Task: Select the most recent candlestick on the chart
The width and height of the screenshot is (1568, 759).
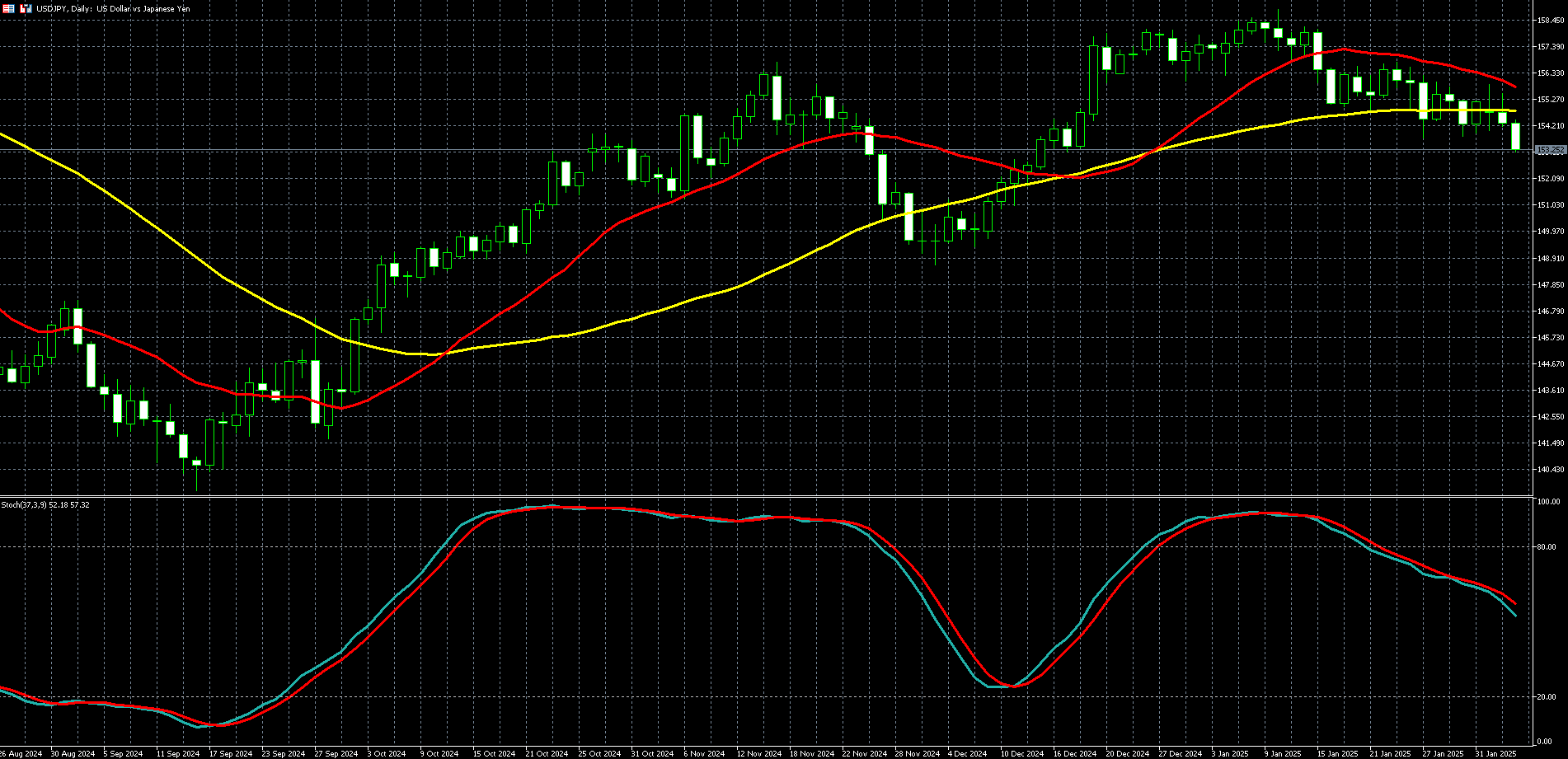Action: click(1515, 136)
